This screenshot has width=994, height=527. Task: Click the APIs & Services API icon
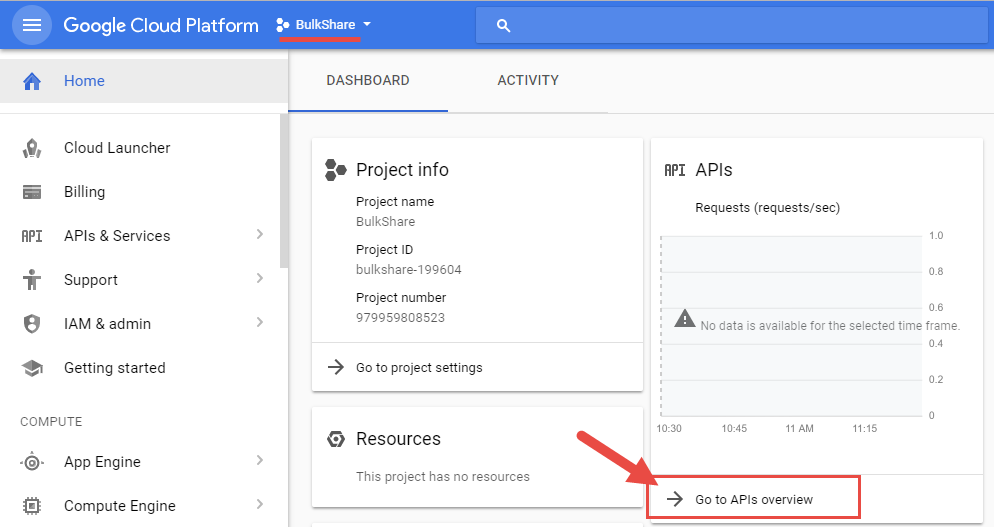click(32, 236)
